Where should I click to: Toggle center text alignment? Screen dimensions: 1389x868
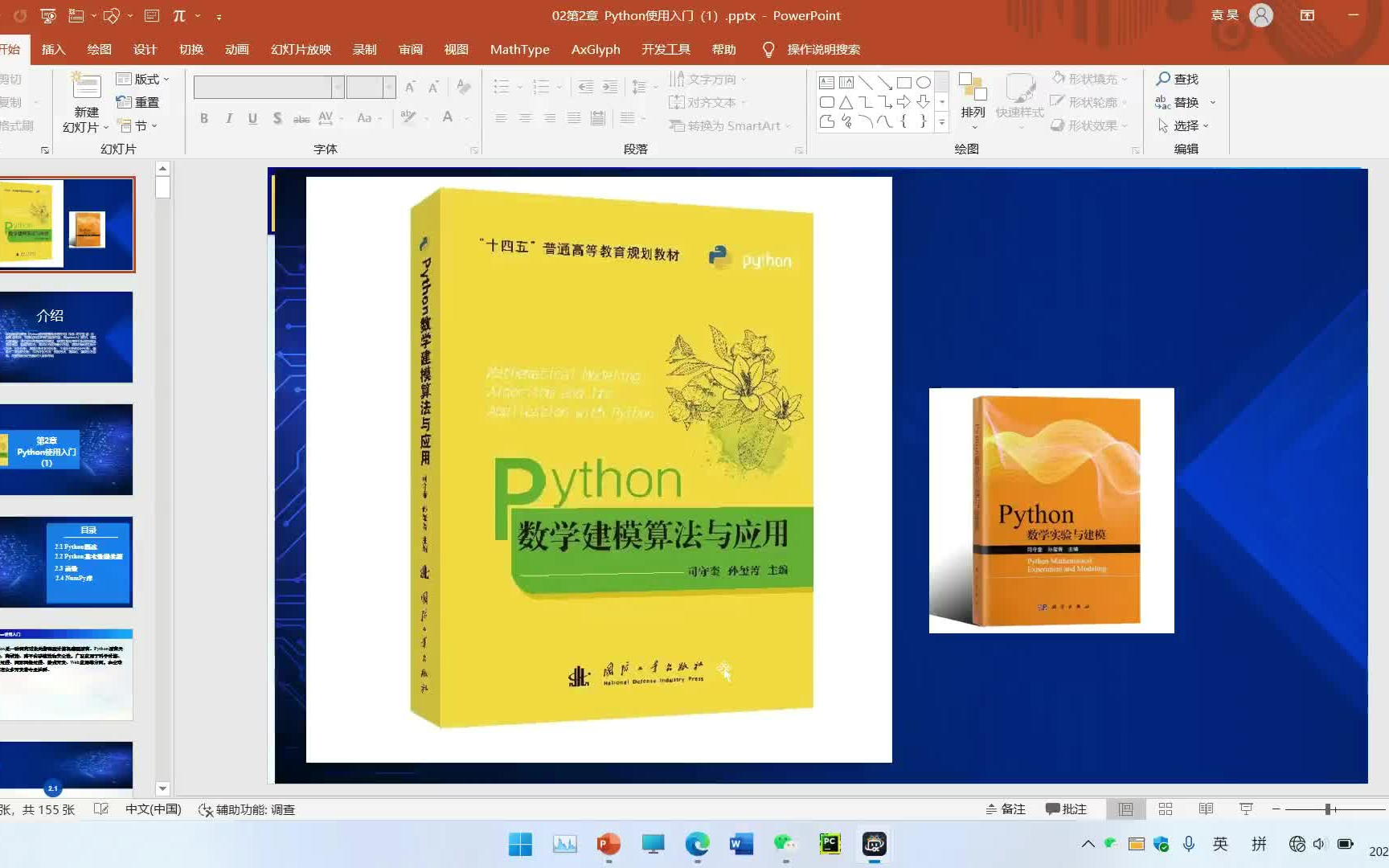point(525,118)
